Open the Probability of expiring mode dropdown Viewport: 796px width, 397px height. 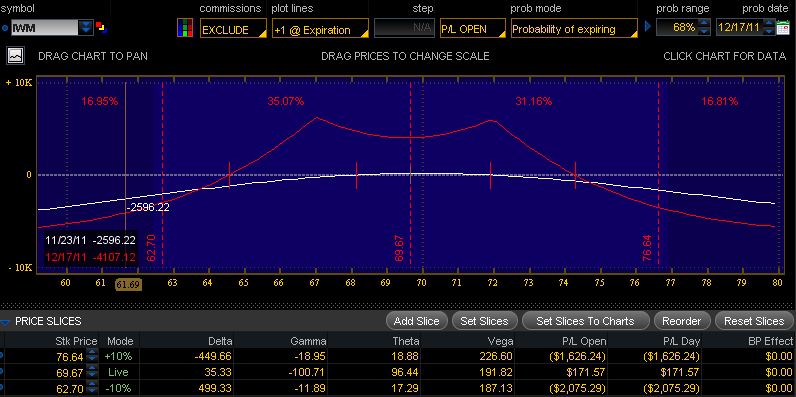574,29
